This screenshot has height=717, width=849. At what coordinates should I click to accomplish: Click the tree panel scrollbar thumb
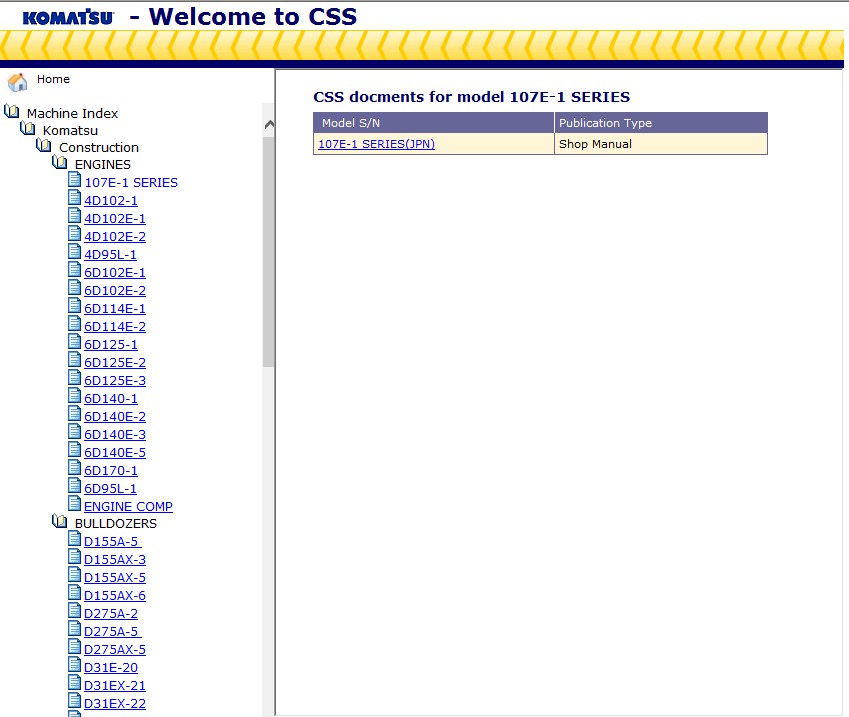pos(269,252)
